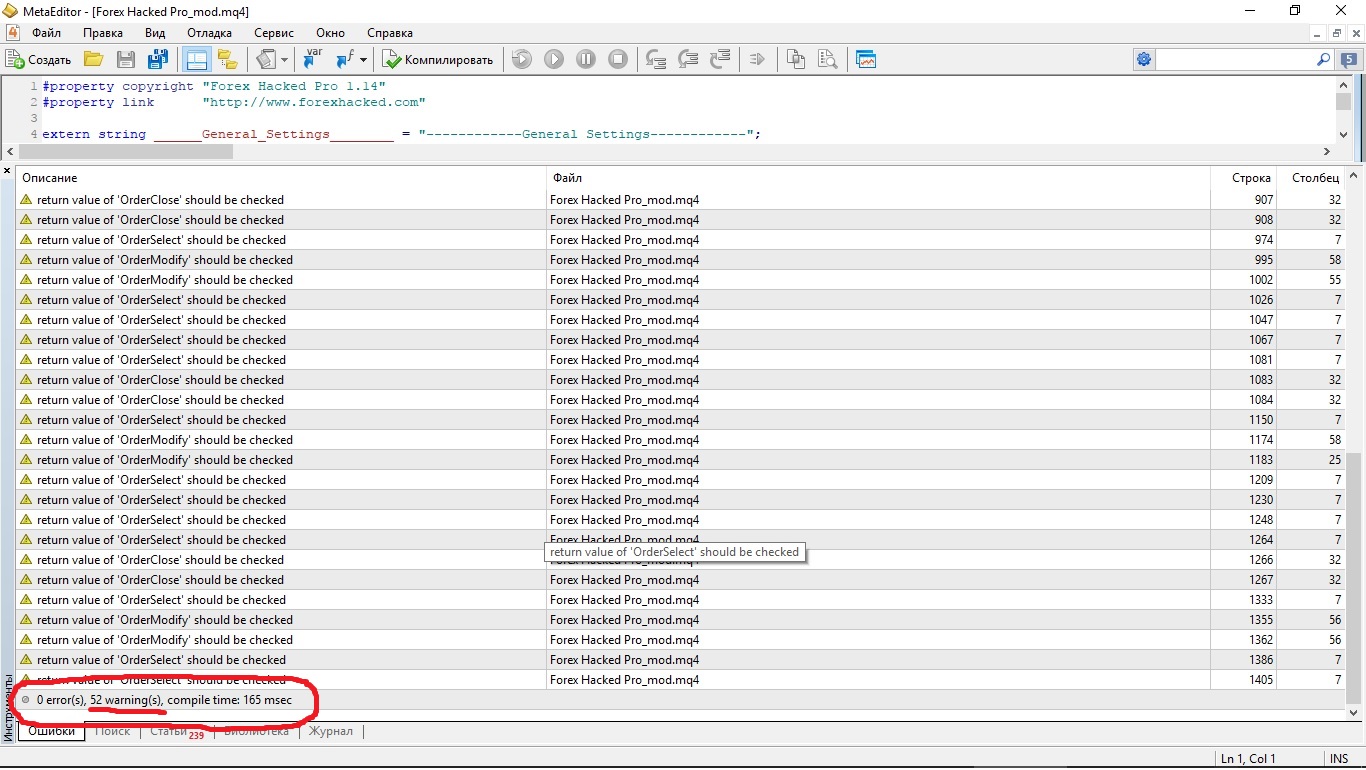The width and height of the screenshot is (1366, 770).
Task: Select the OrderSelect warning at line 1026
Action: (x=681, y=299)
